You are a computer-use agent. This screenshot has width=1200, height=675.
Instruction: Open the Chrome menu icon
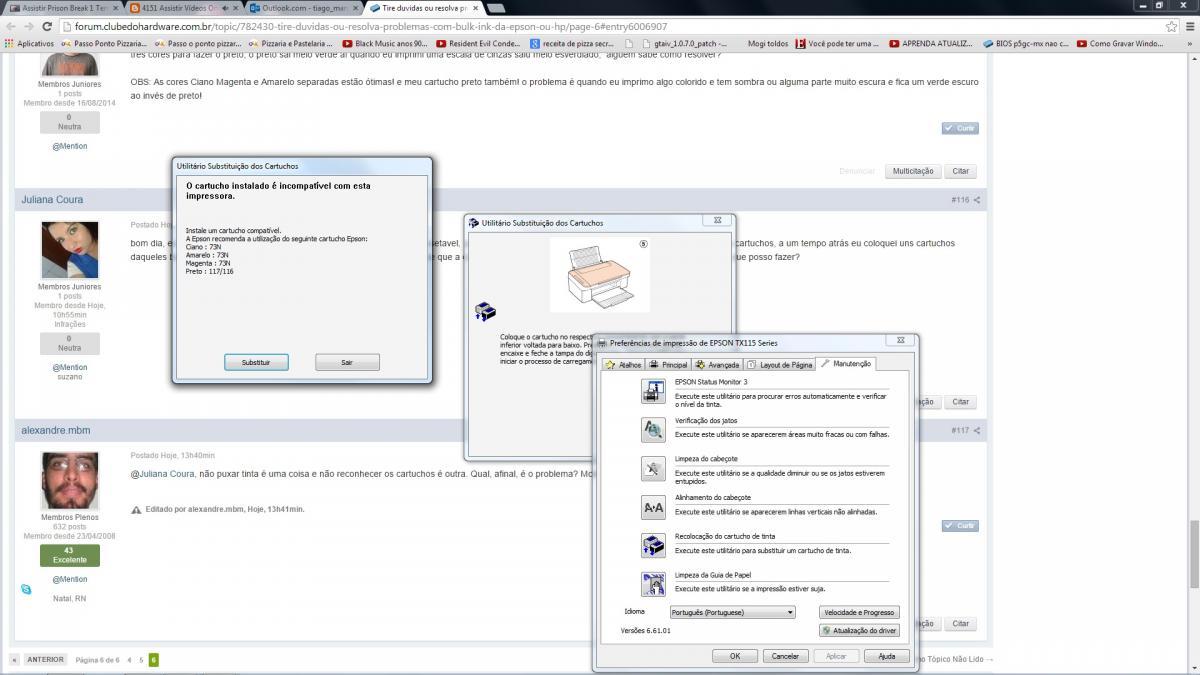[1188, 26]
